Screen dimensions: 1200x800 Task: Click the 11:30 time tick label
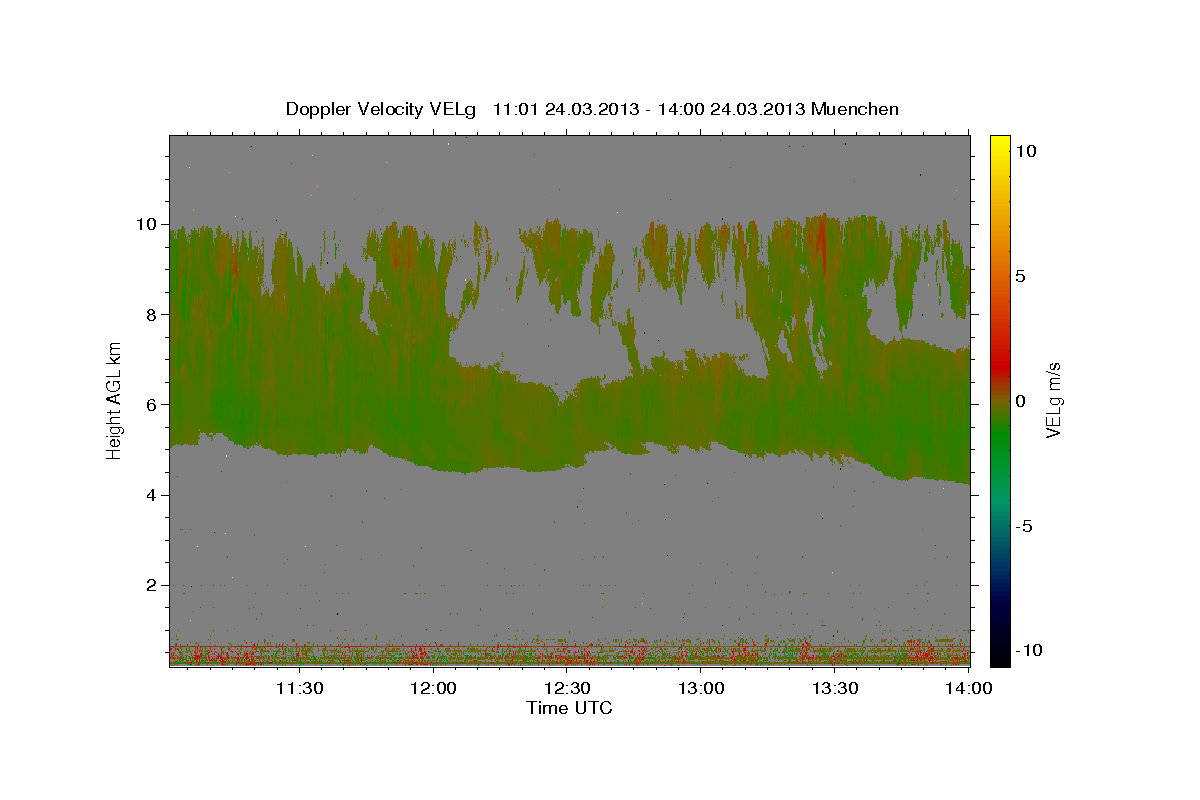[299, 688]
